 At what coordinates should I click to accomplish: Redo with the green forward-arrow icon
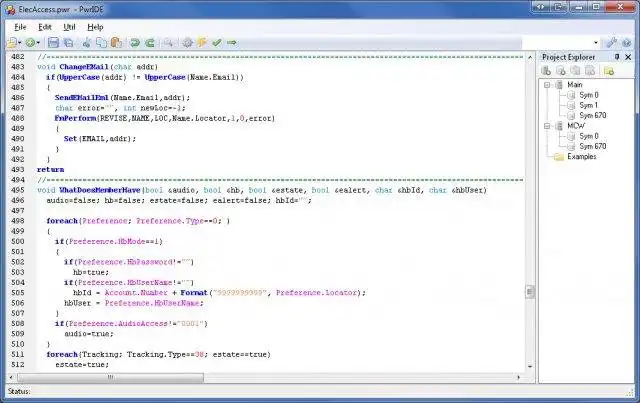[150, 42]
